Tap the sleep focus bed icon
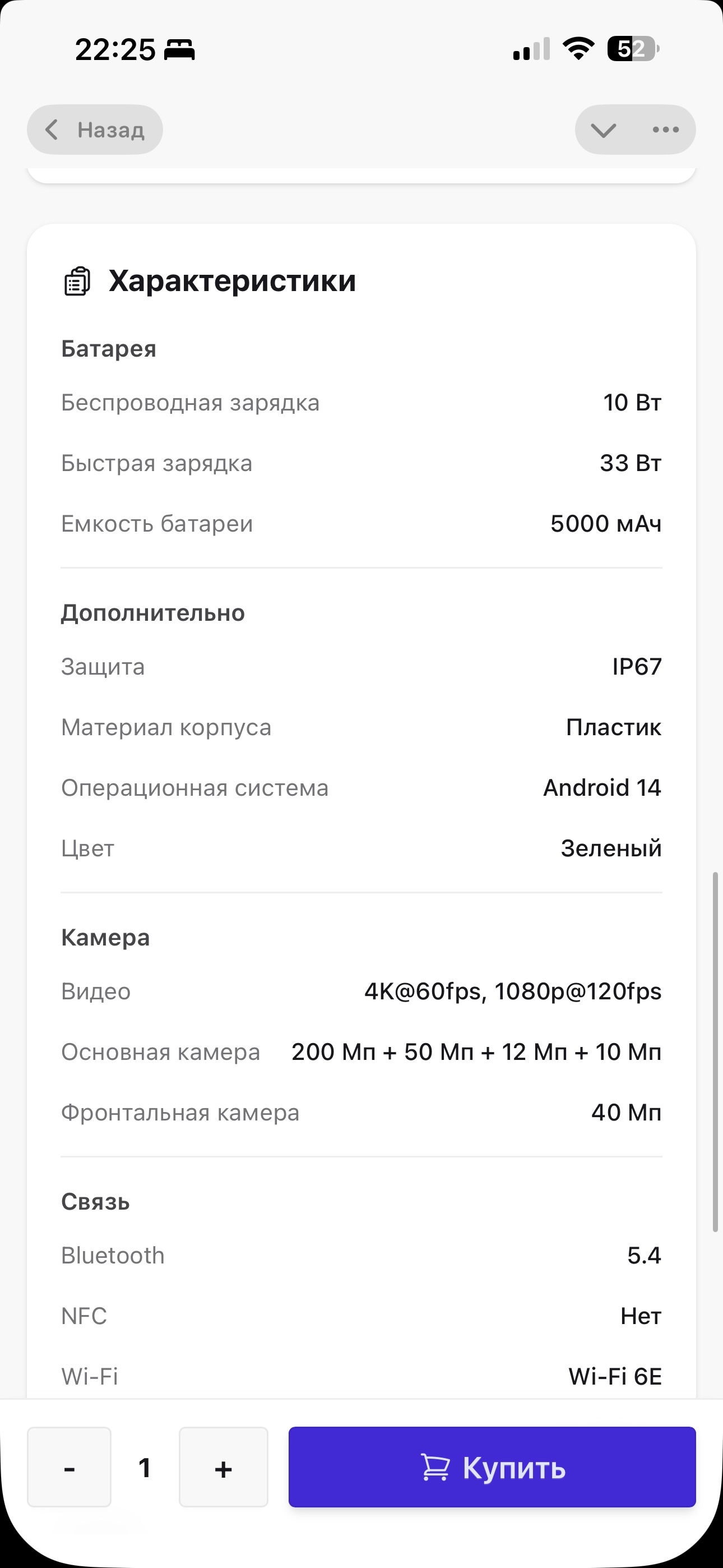 pyautogui.click(x=179, y=49)
